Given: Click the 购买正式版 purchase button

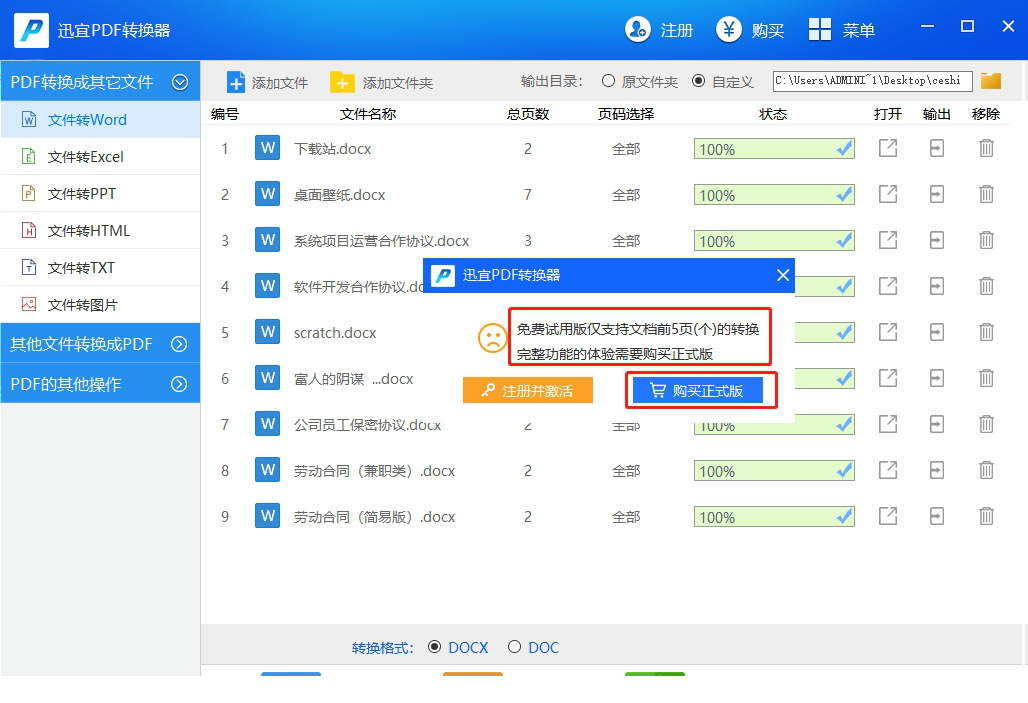Looking at the screenshot, I should (701, 390).
